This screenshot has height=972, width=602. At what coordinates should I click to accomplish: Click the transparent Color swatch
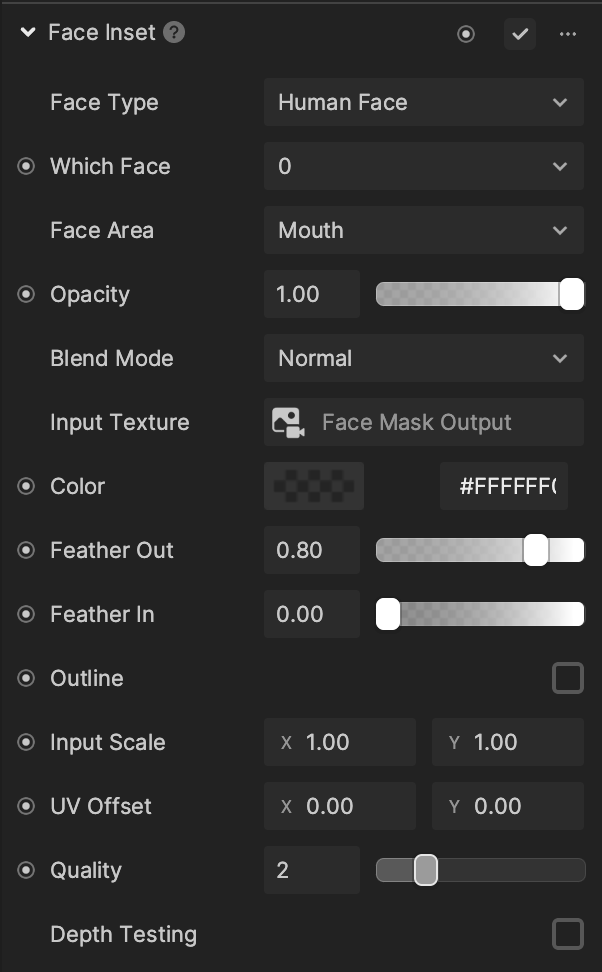pos(313,486)
